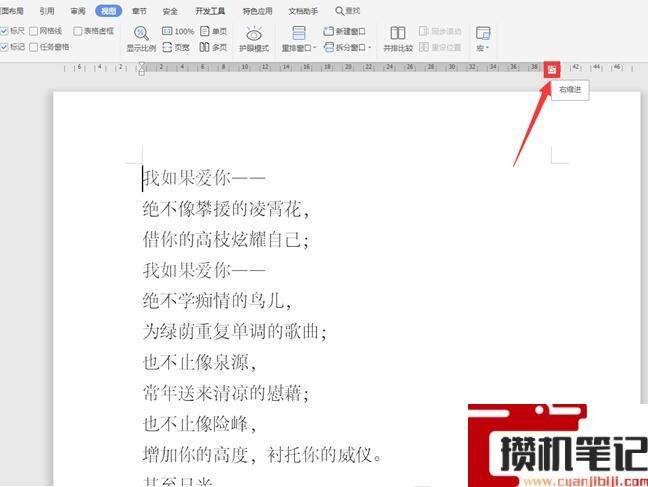Click the 宏 macro icon

(x=483, y=33)
